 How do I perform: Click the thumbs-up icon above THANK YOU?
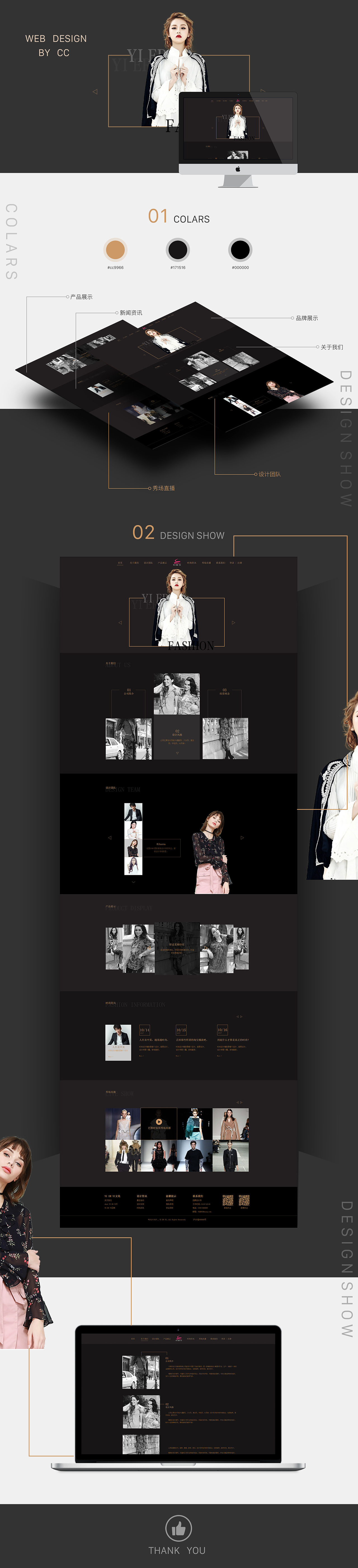[x=179, y=1528]
